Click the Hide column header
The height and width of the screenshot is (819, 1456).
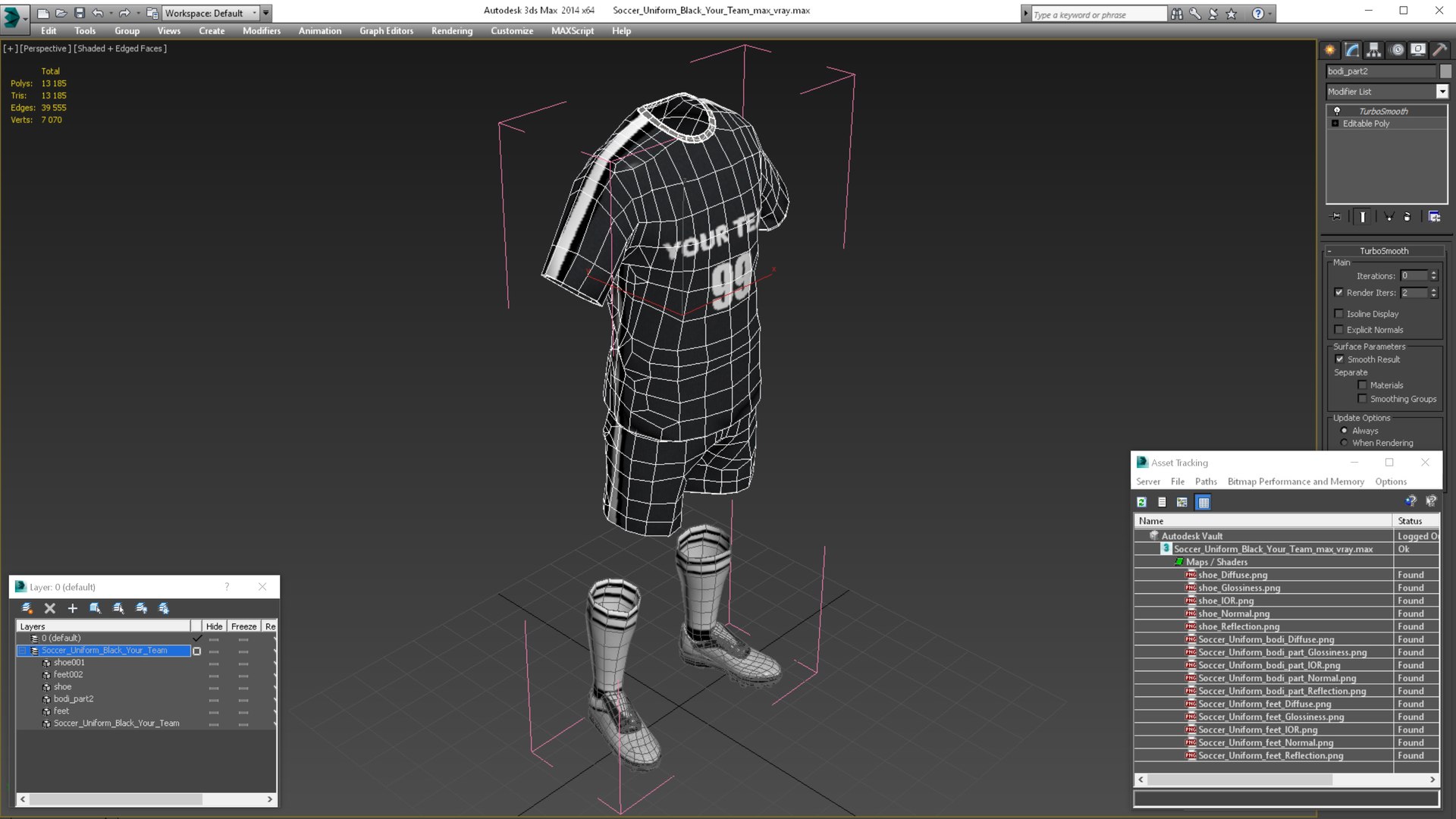pyautogui.click(x=215, y=626)
